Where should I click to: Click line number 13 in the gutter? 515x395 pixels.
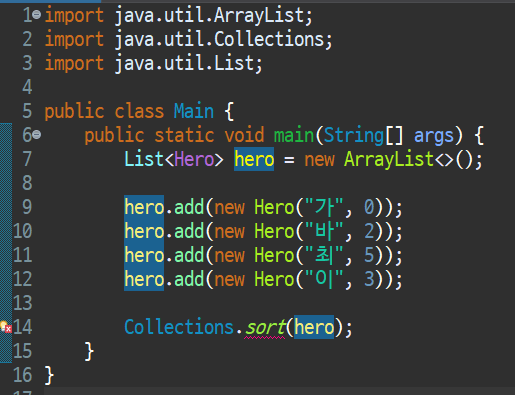click(23, 303)
